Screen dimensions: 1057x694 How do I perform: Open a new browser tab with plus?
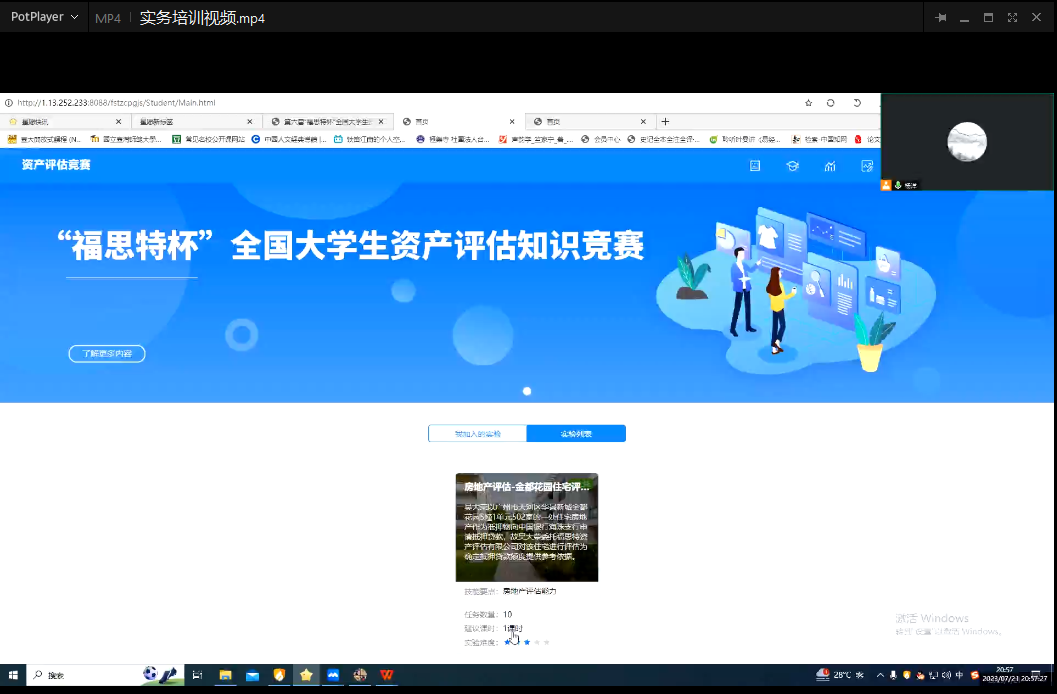coord(665,122)
